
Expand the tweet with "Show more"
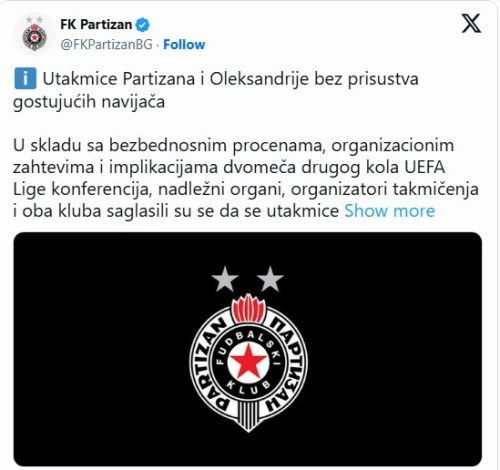click(x=390, y=211)
